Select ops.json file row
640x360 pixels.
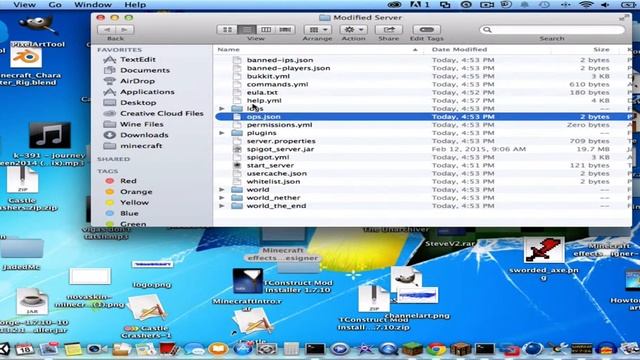[x=422, y=117]
